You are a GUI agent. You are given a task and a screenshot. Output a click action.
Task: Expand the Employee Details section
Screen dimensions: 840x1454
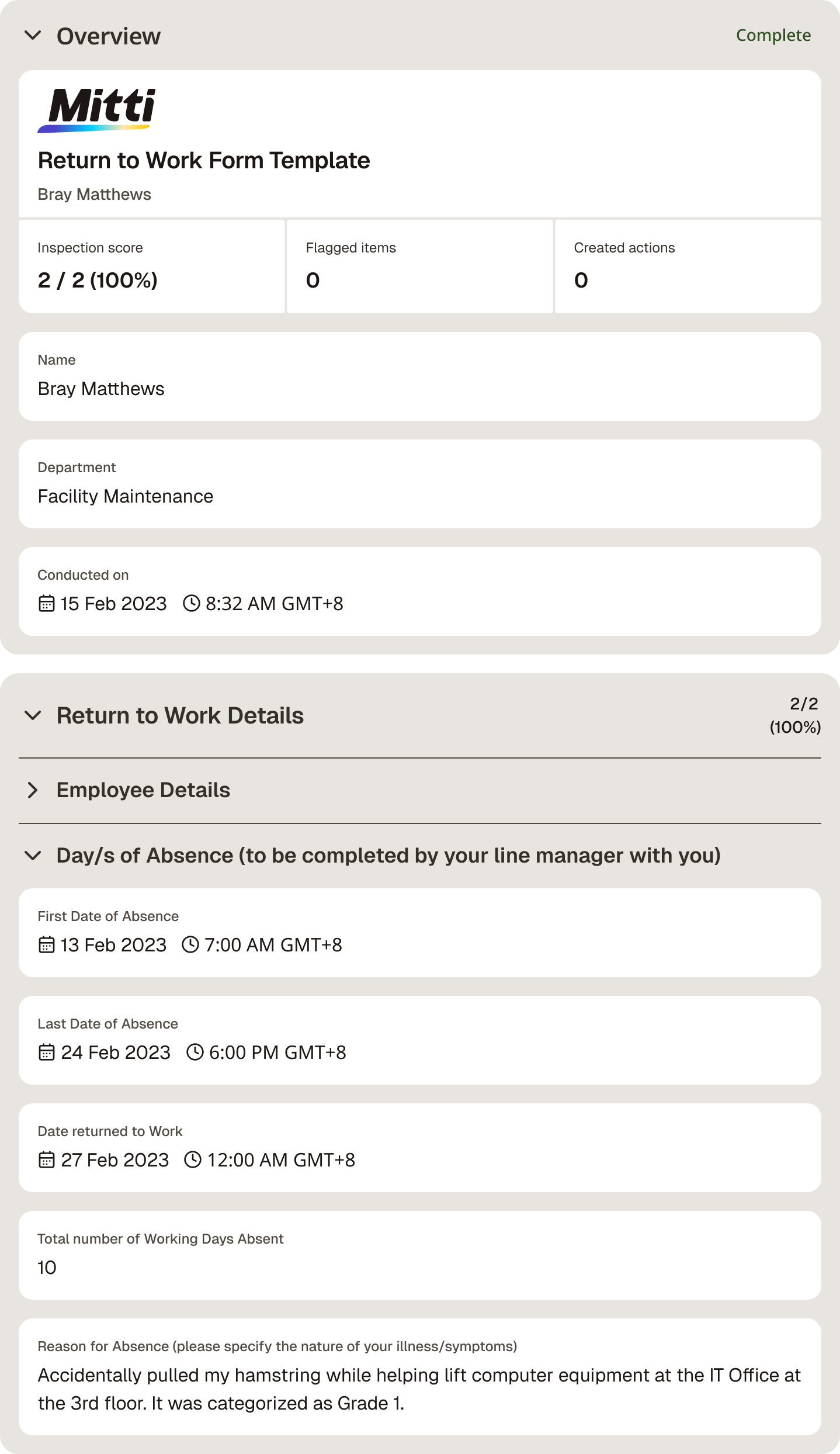33,790
